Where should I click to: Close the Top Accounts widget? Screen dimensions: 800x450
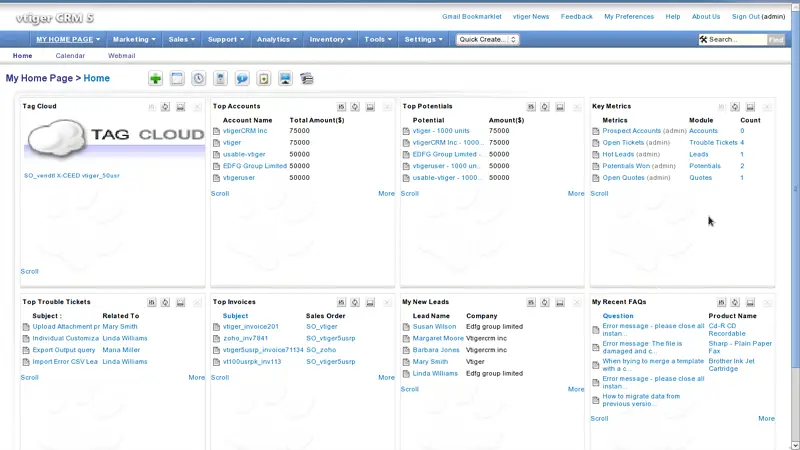coord(387,107)
